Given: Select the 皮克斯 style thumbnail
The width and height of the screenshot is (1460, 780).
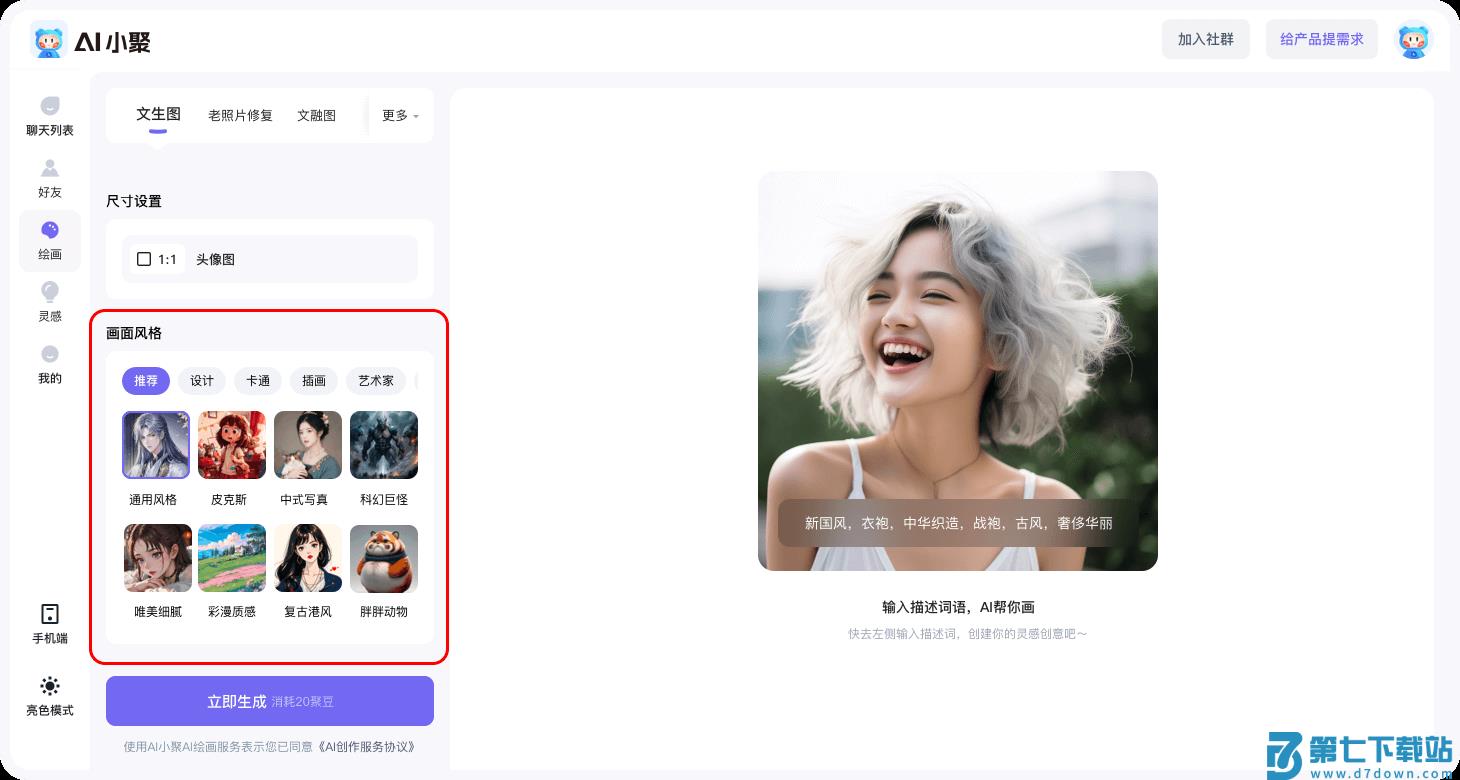Looking at the screenshot, I should [x=231, y=445].
